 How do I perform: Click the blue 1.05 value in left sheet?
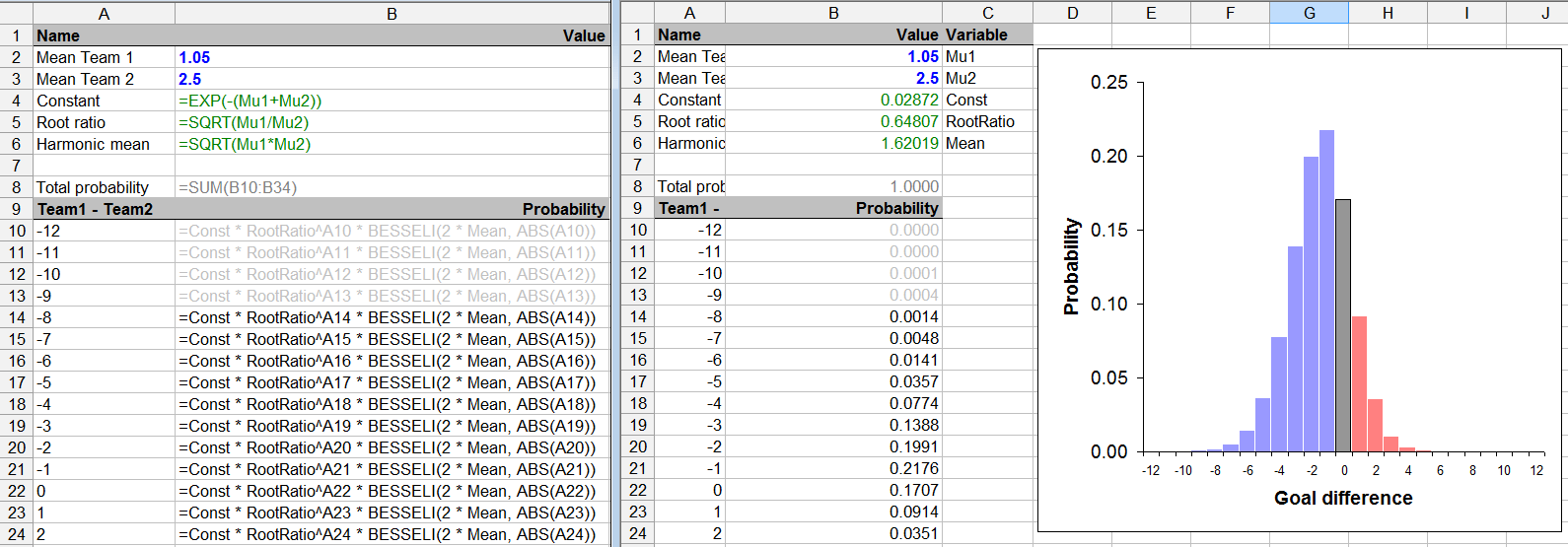pyautogui.click(x=392, y=57)
